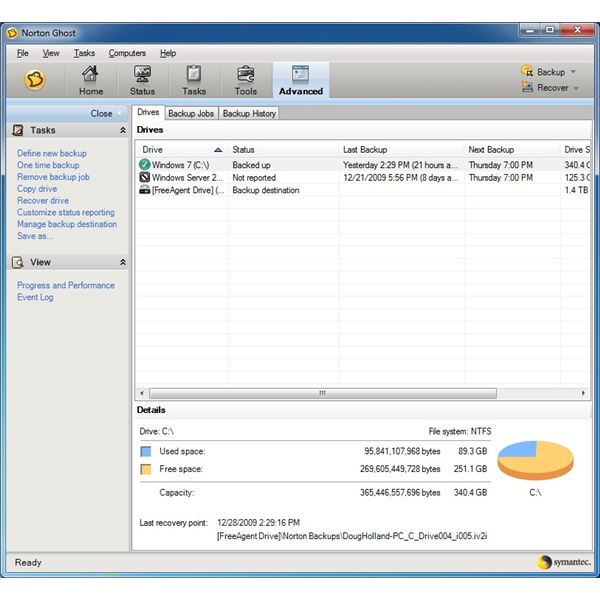Viewport: 600px width, 600px height.
Task: Click the '1.4 TB' drive size cell
Action: [577, 190]
